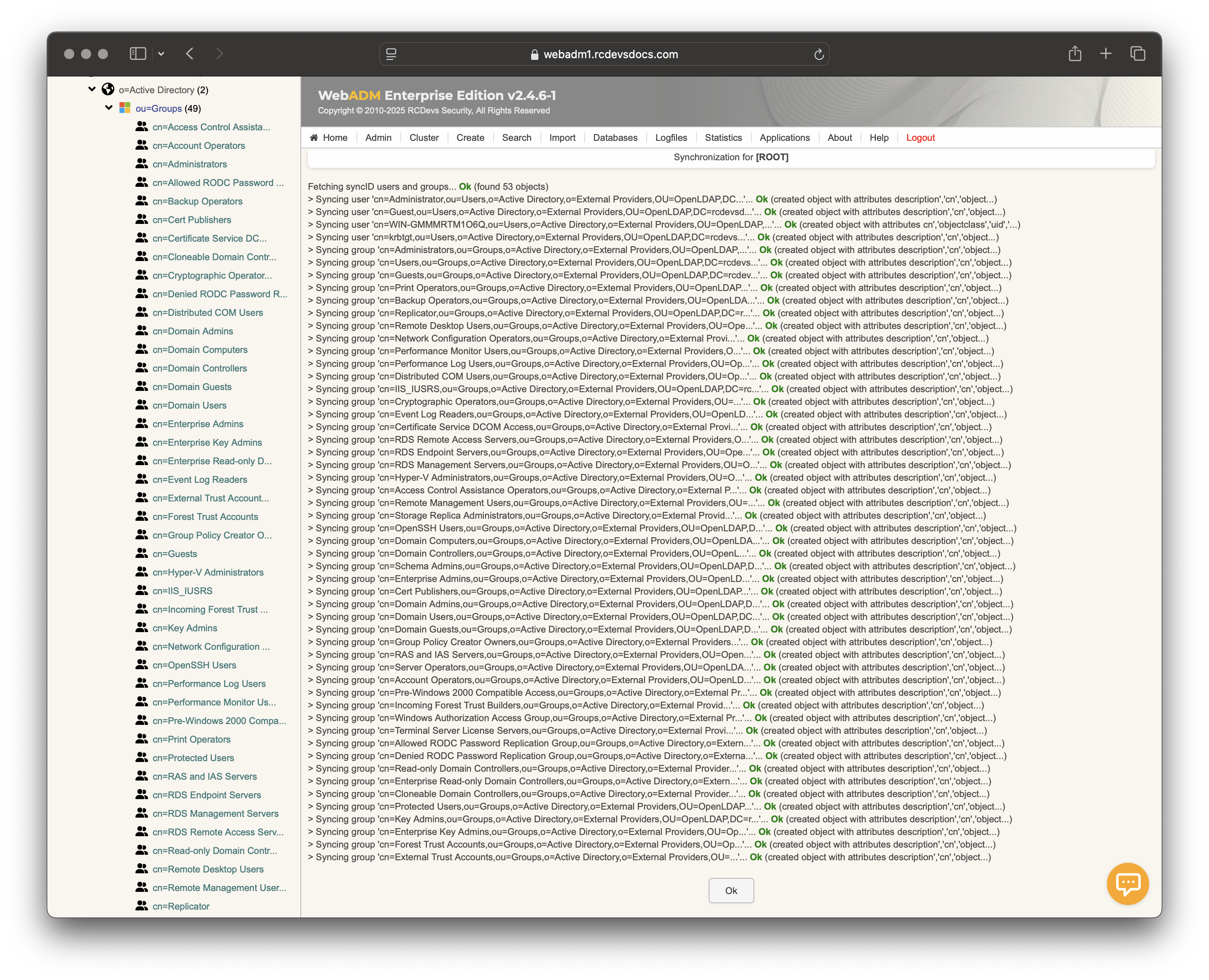1209x980 pixels.
Task: Open the sidebar options dropdown arrow
Action: [x=162, y=54]
